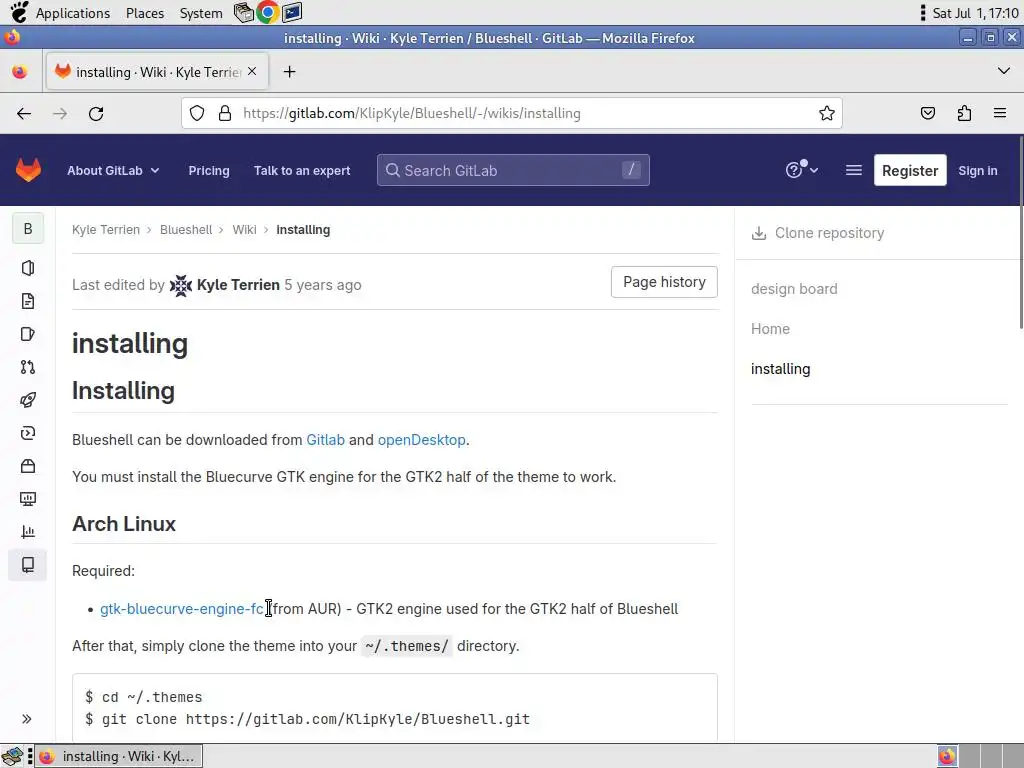The height and width of the screenshot is (768, 1024).
Task: Click show desktop icon in bottom panel
Action: 12,757
